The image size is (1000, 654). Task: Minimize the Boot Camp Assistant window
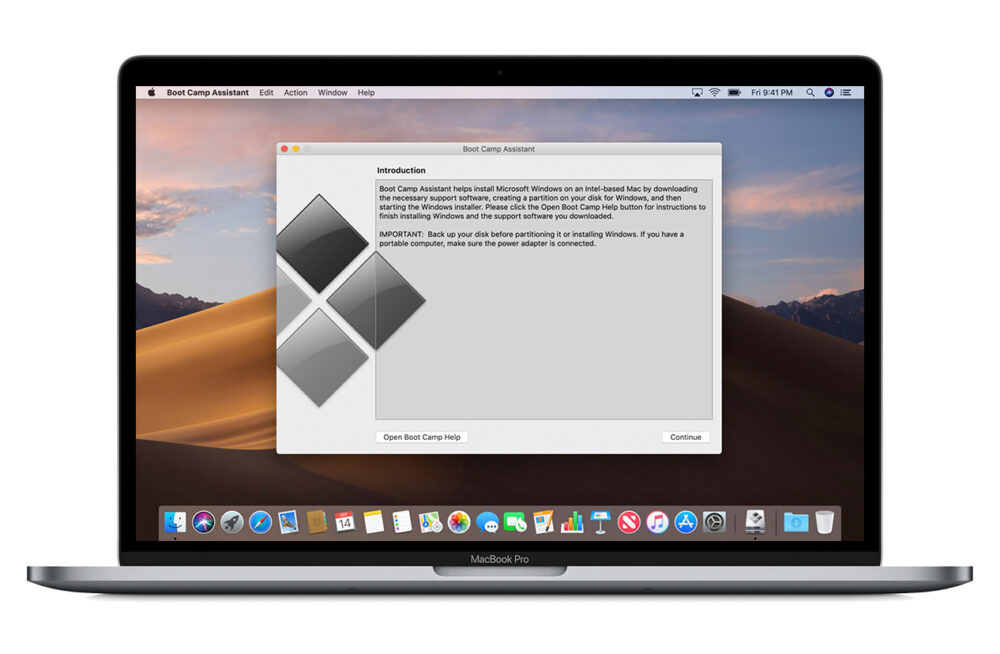[296, 149]
